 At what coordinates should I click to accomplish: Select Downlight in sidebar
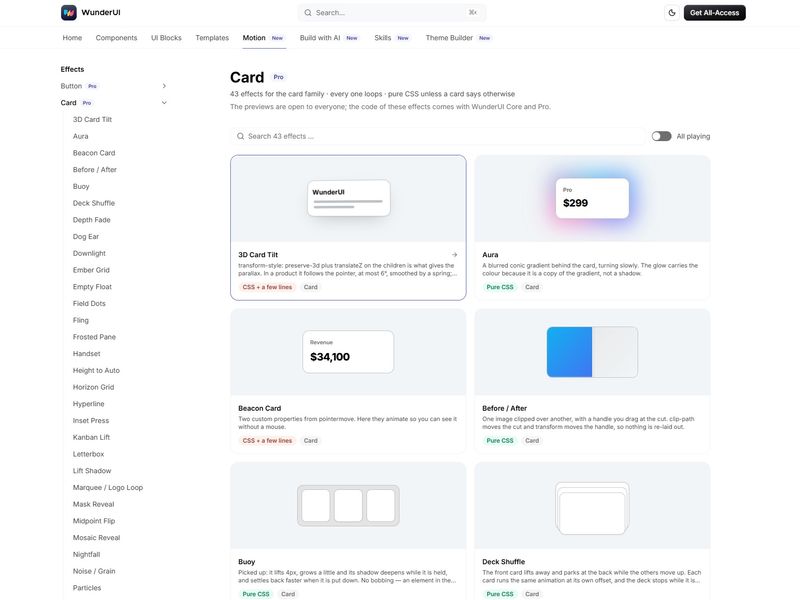tap(89, 254)
